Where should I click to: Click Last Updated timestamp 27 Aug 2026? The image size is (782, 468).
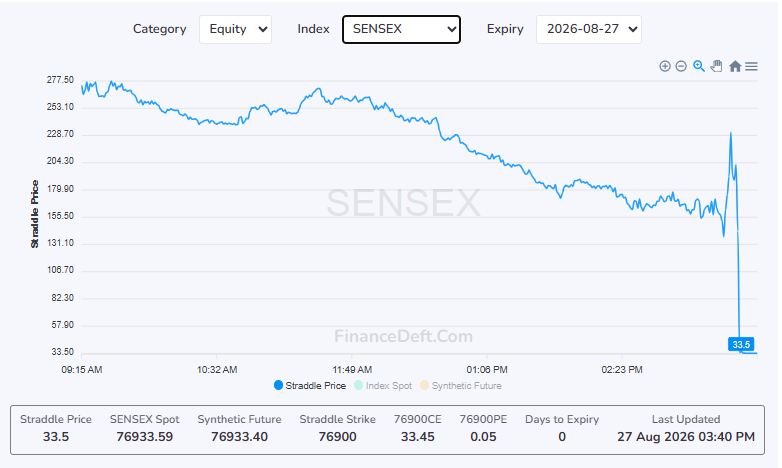tap(686, 437)
